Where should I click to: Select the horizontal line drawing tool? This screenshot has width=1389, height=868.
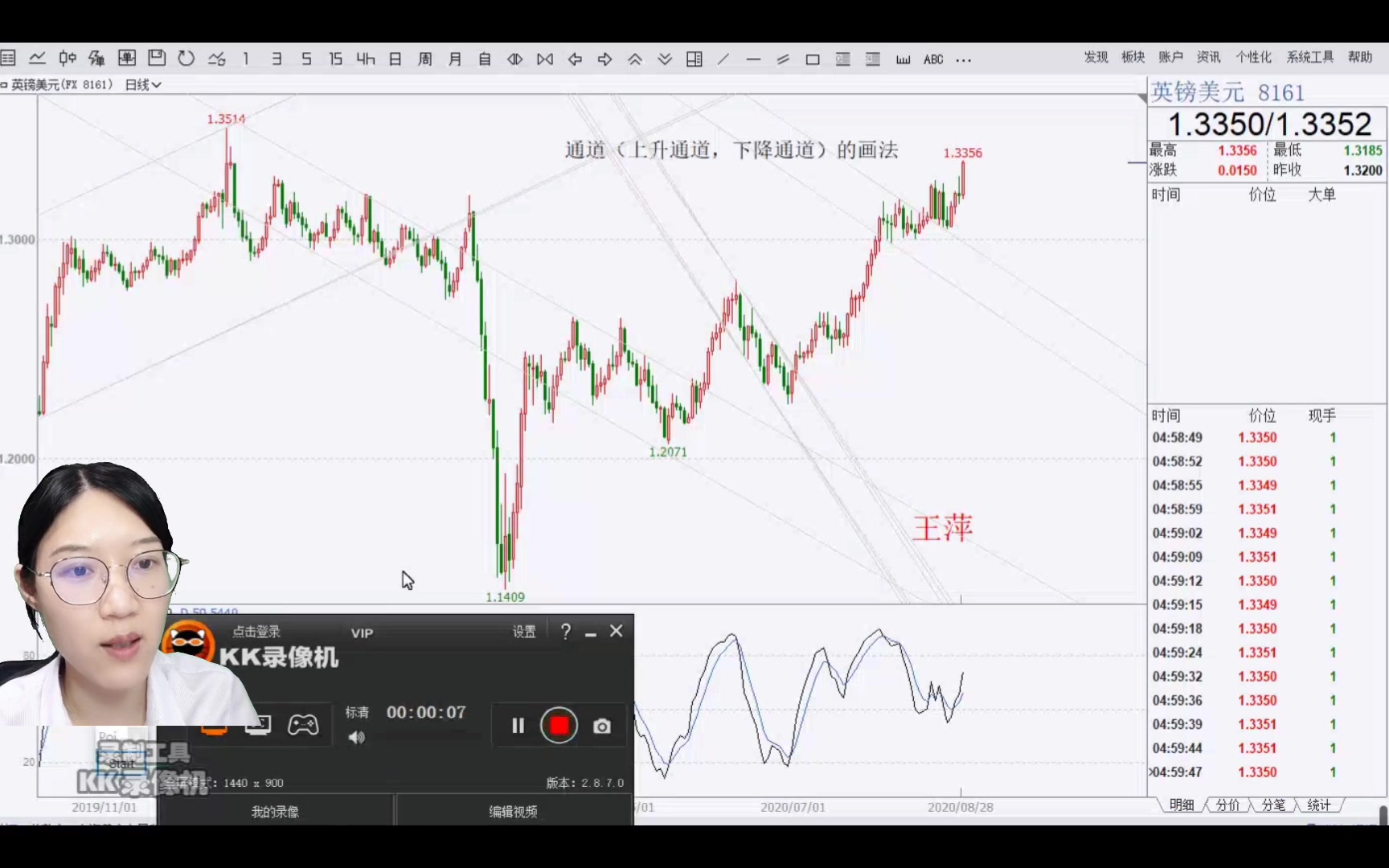(x=753, y=59)
